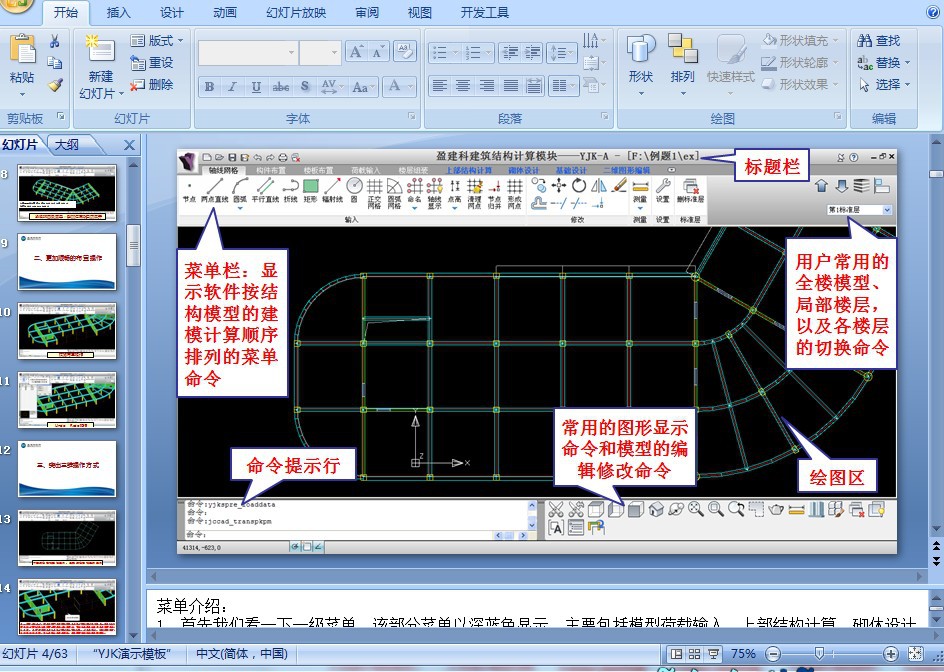
Task: Open the Columns dropdown in paragraph group
Action: [x=564, y=86]
